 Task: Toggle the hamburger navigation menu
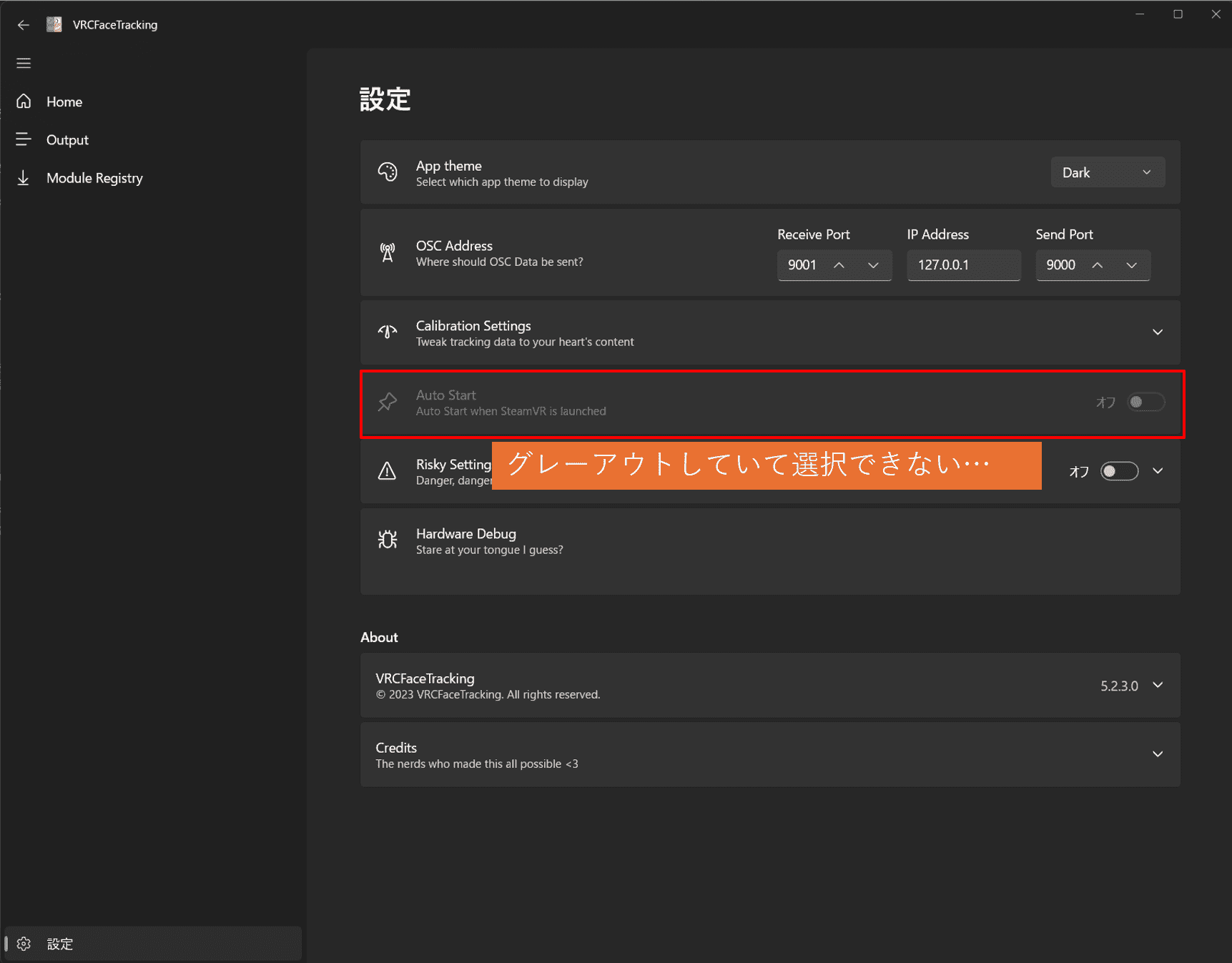click(x=24, y=63)
